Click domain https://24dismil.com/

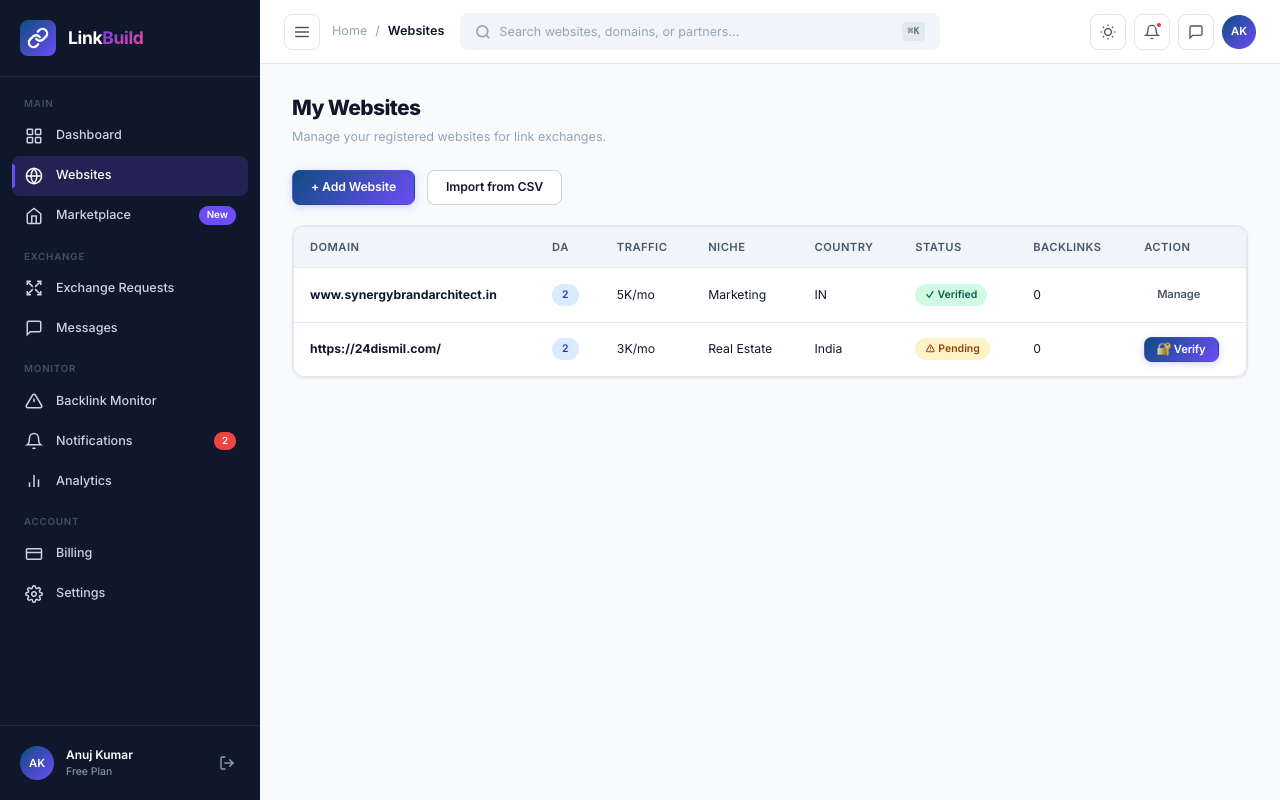(375, 349)
